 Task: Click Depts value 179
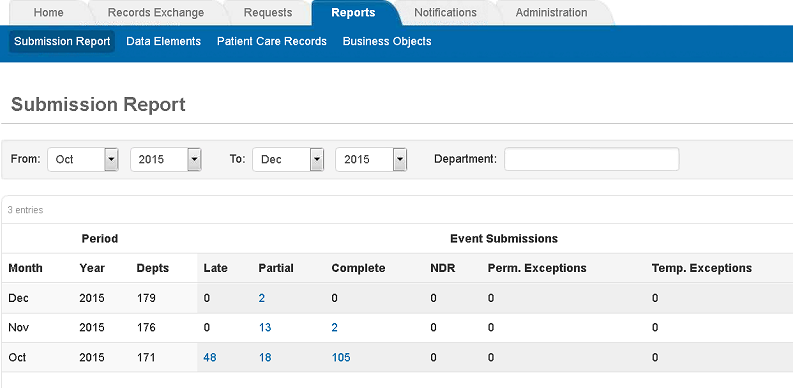pyautogui.click(x=146, y=298)
